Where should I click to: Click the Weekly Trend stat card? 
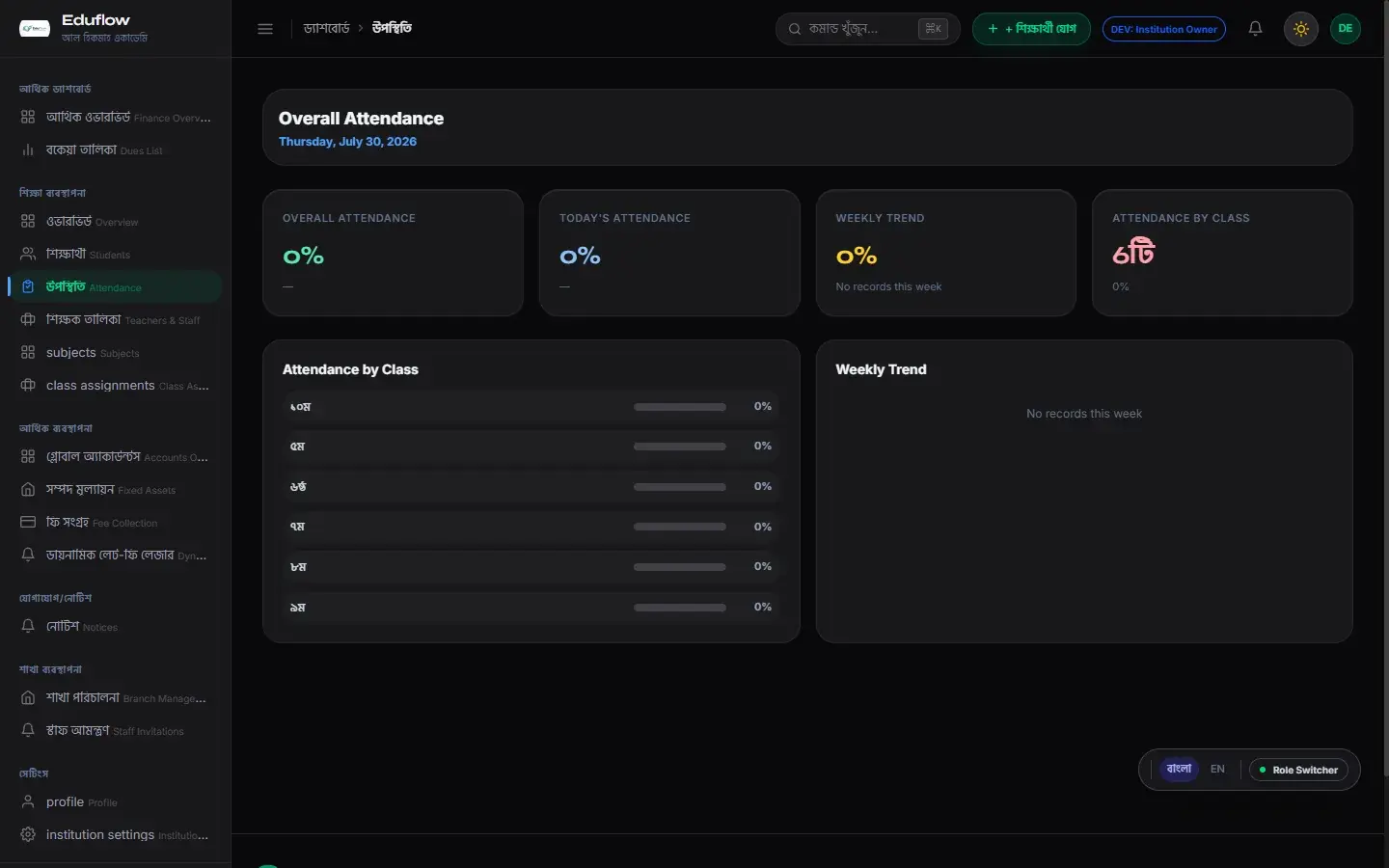point(946,253)
